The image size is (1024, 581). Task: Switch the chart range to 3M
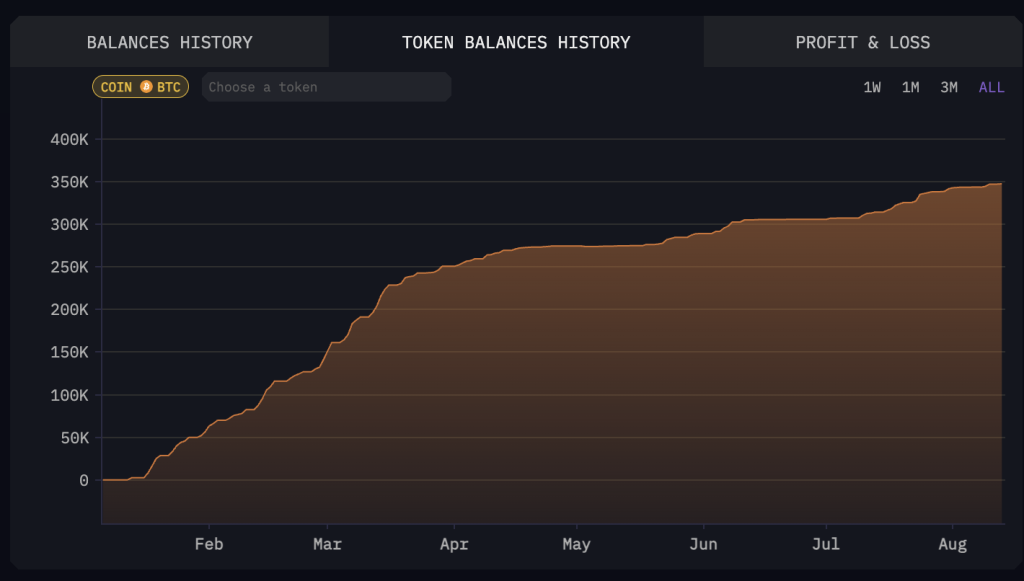948,87
